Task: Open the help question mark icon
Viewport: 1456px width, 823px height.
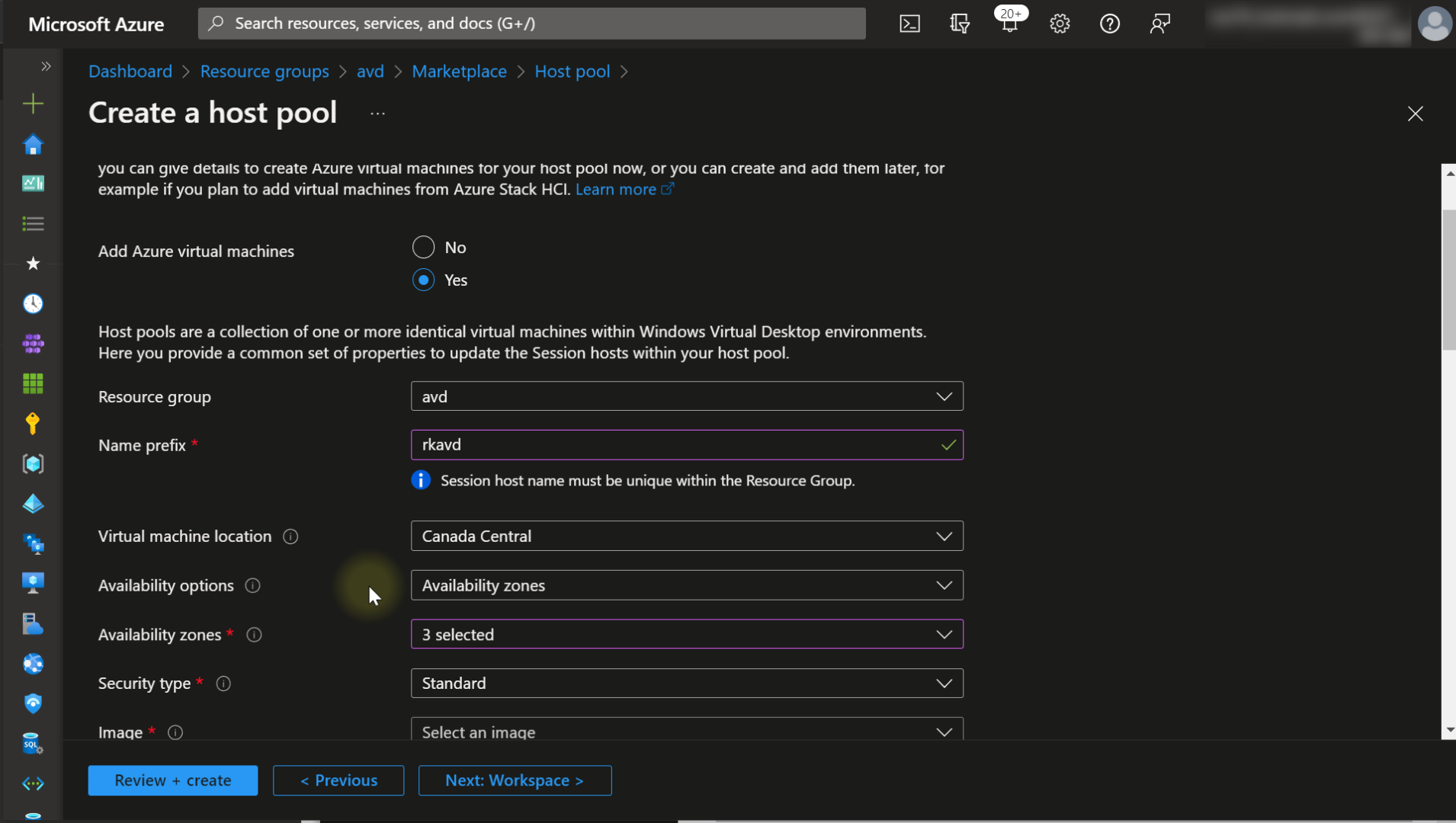Action: [1109, 24]
